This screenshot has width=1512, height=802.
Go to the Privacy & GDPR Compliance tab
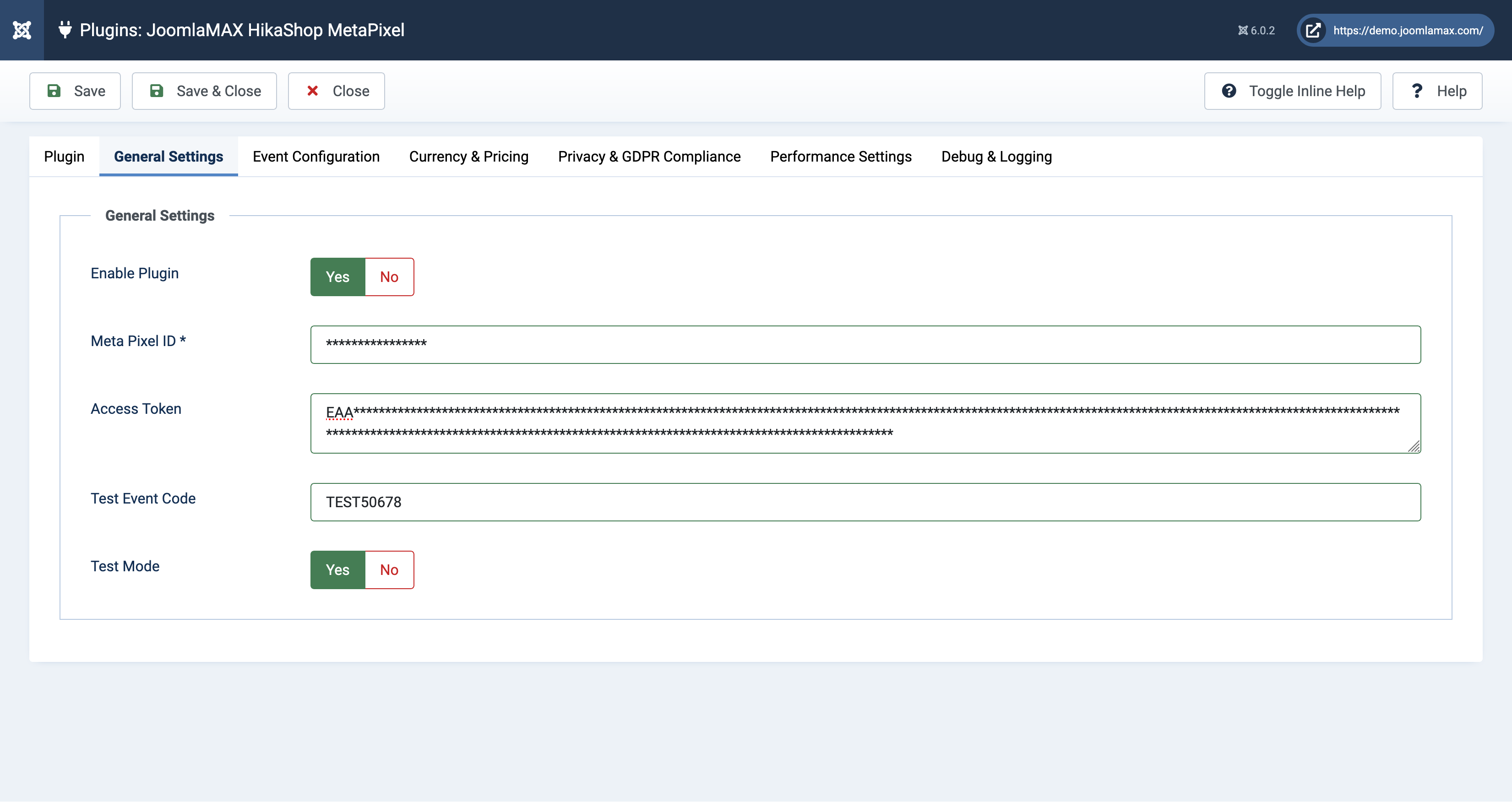click(x=649, y=157)
